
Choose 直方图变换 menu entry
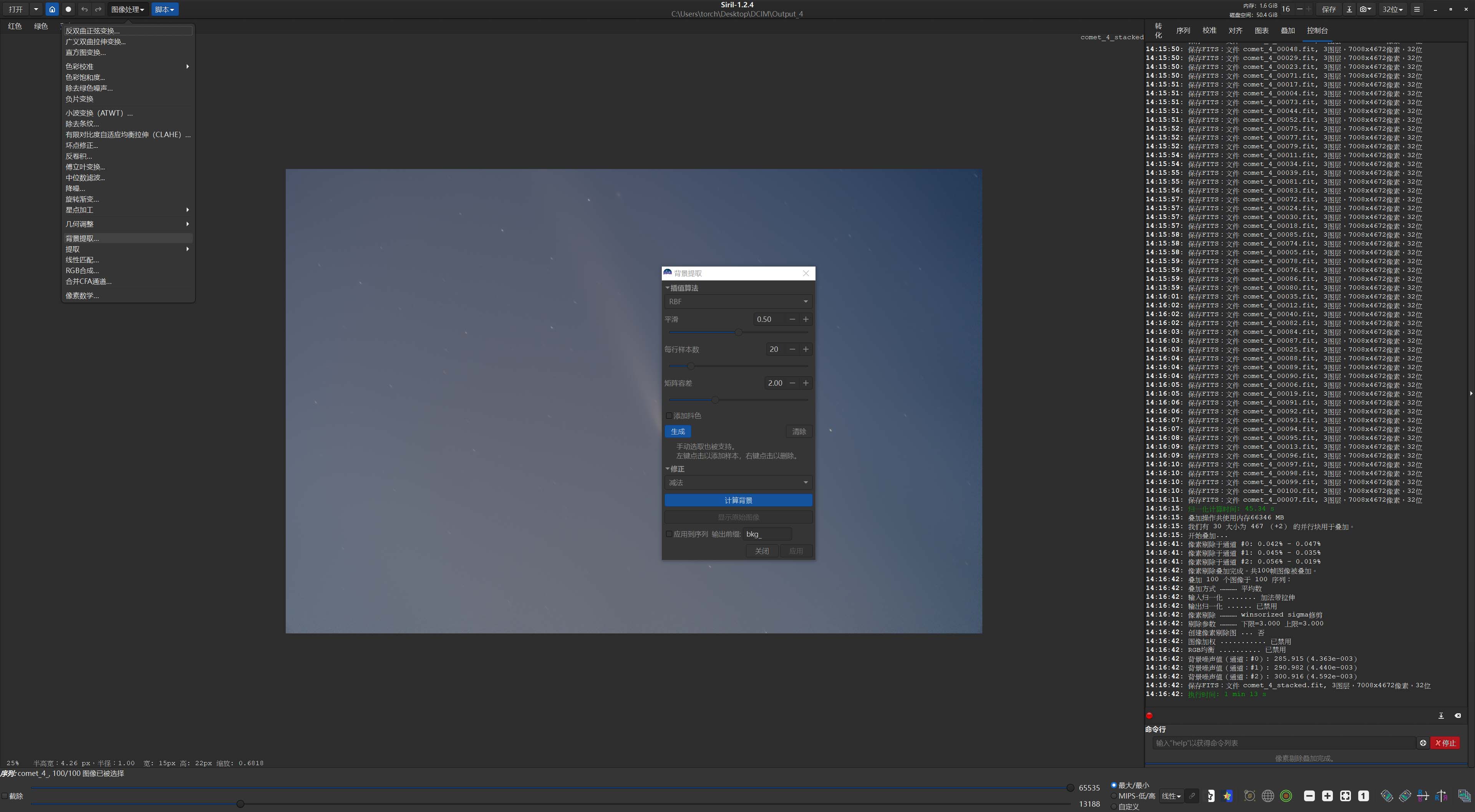(127, 52)
